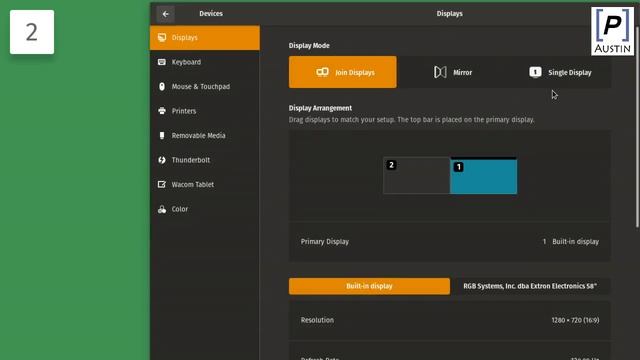The image size is (640, 360).
Task: Select display 2 in arrangement
Action: coord(416,176)
